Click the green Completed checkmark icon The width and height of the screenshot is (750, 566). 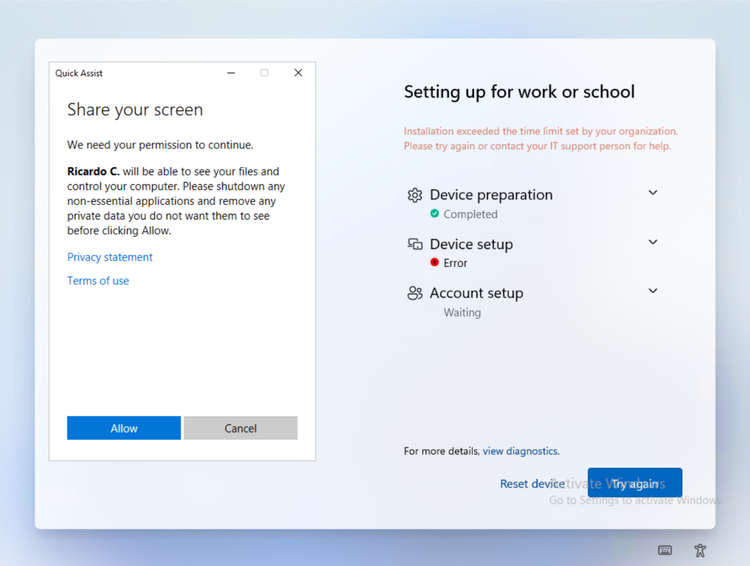pyautogui.click(x=434, y=213)
